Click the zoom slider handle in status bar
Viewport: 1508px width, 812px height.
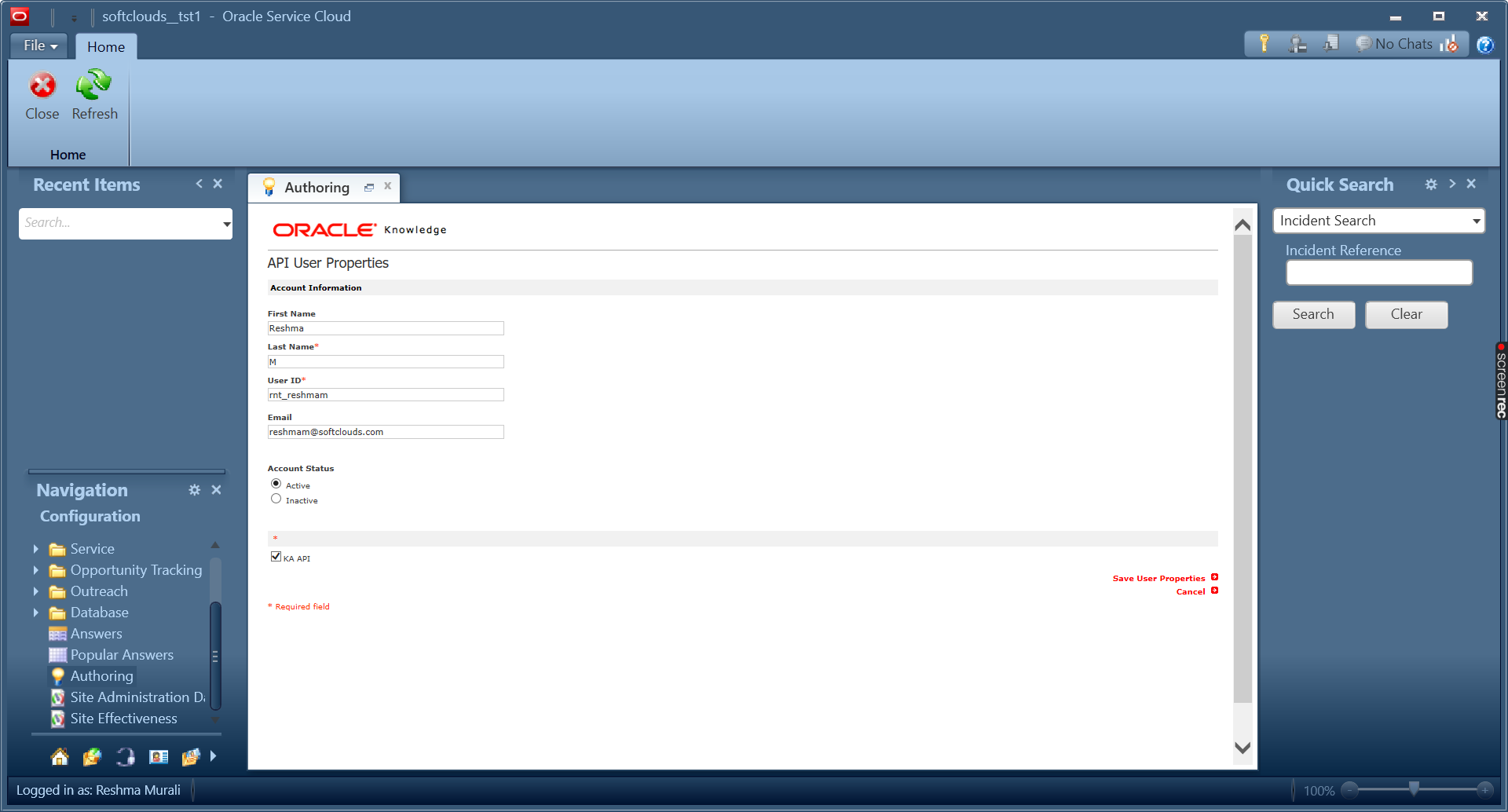pos(1414,788)
